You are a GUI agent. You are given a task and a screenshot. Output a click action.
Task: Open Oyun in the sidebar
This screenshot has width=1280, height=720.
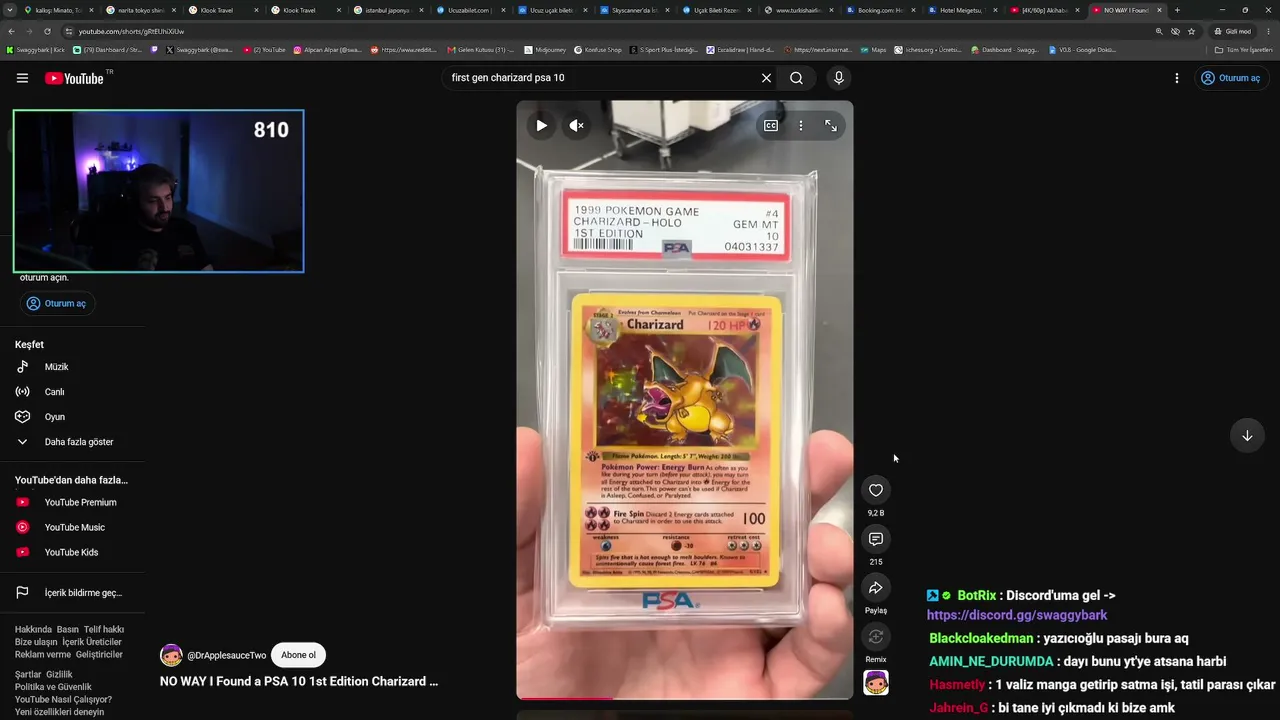coord(54,417)
